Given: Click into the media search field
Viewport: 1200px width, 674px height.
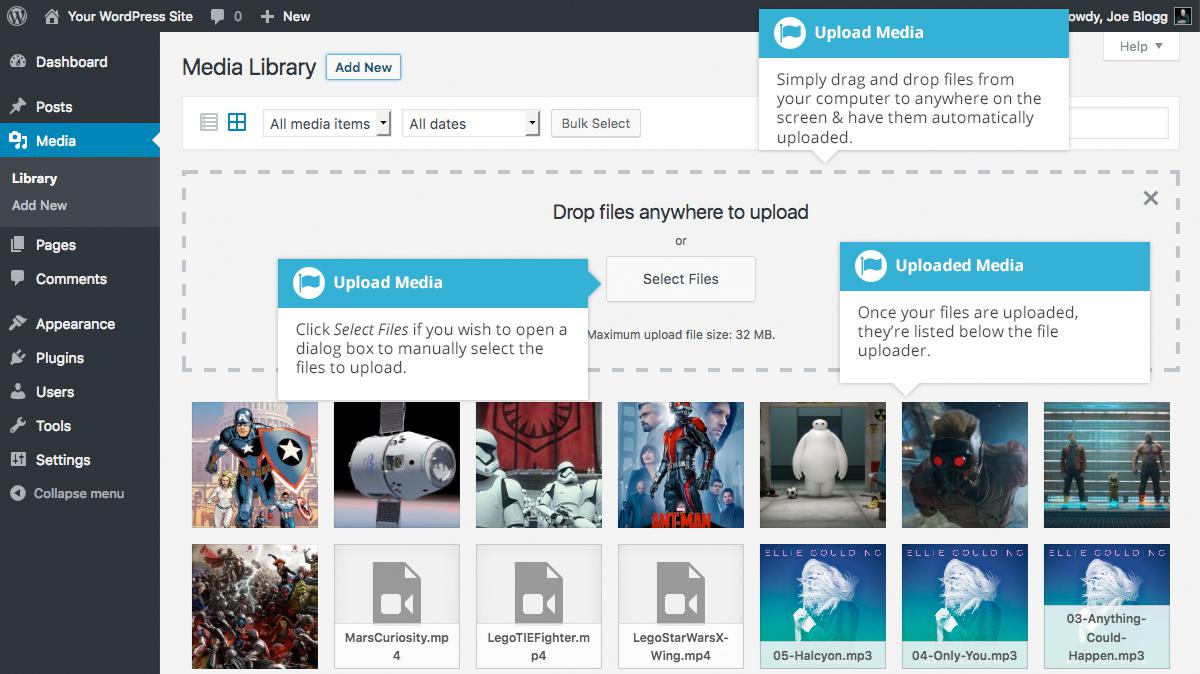Looking at the screenshot, I should point(1118,123).
